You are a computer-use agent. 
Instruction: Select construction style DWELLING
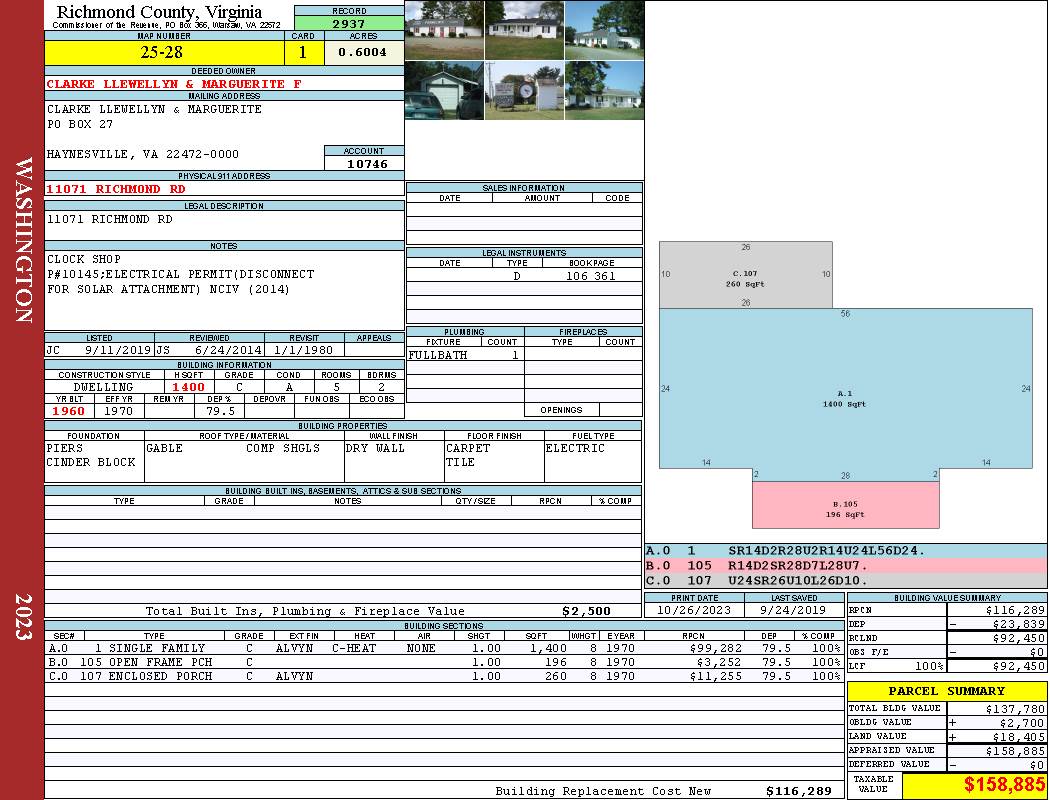104,387
